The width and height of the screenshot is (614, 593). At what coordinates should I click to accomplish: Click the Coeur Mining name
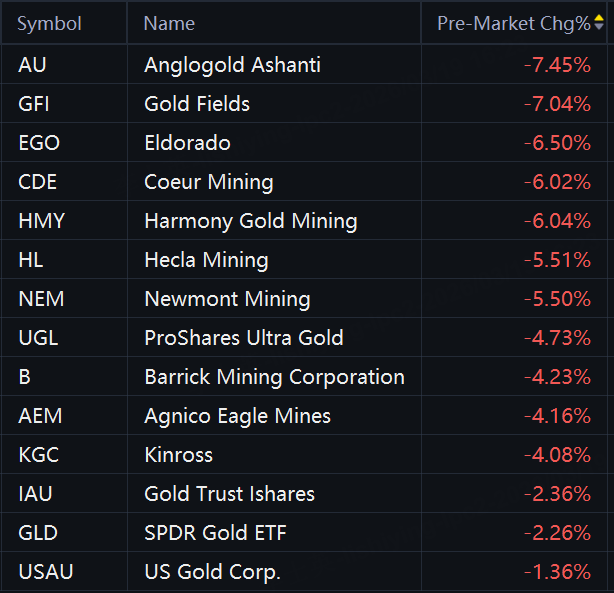click(208, 182)
